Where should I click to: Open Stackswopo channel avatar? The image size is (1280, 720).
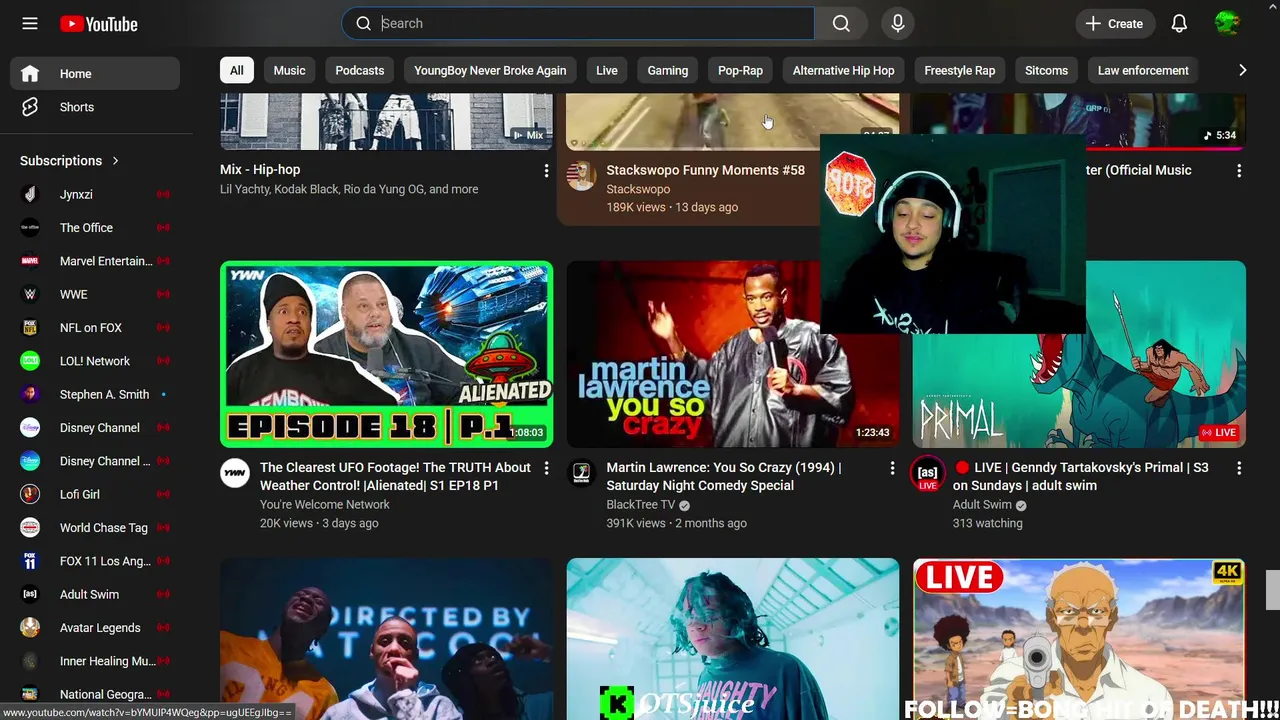pyautogui.click(x=581, y=176)
